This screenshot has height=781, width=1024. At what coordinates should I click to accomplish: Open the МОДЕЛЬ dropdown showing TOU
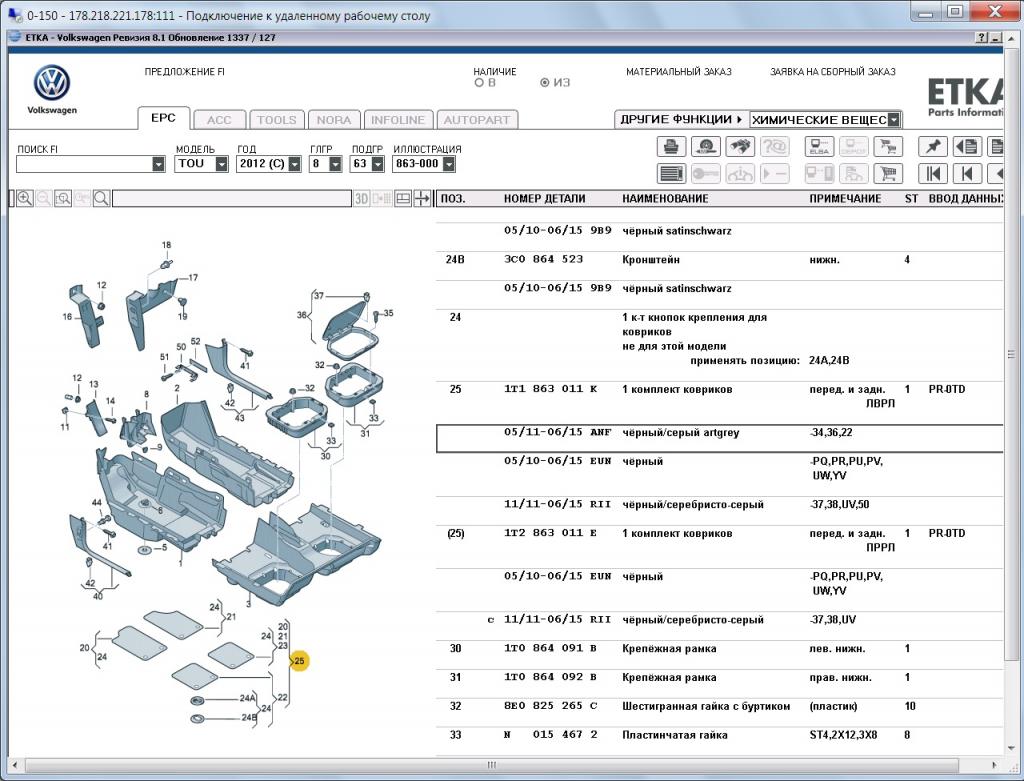(221, 164)
